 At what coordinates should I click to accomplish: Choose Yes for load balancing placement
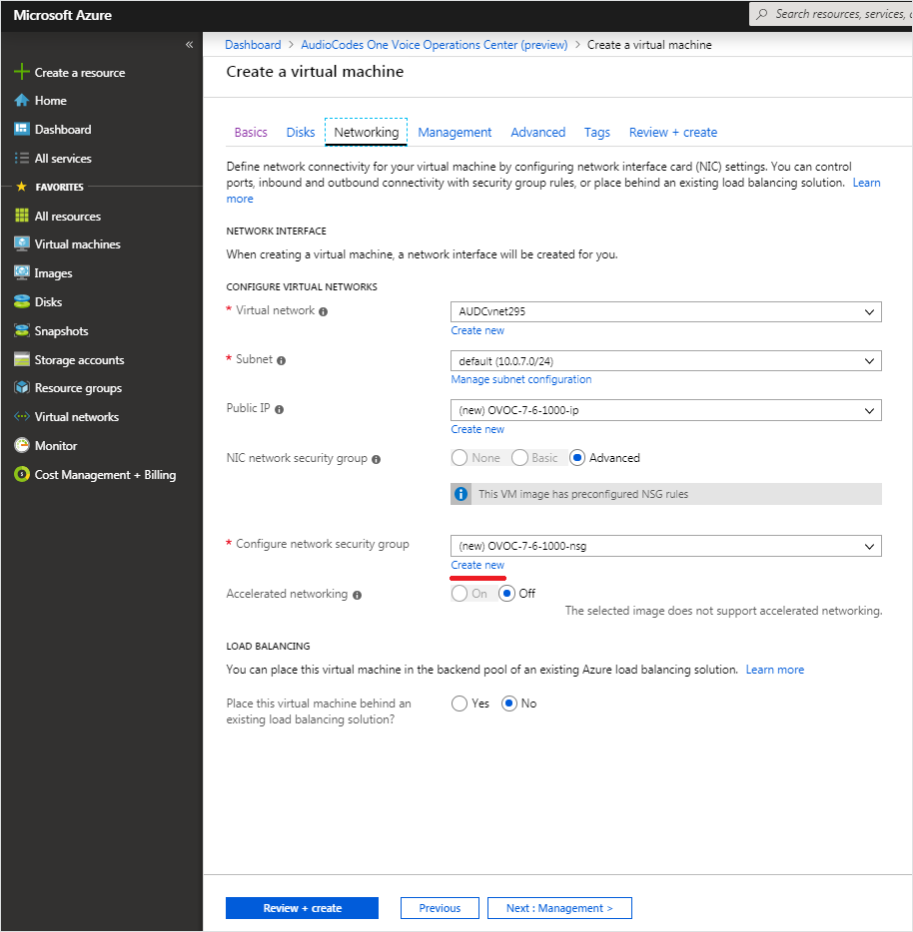click(459, 703)
